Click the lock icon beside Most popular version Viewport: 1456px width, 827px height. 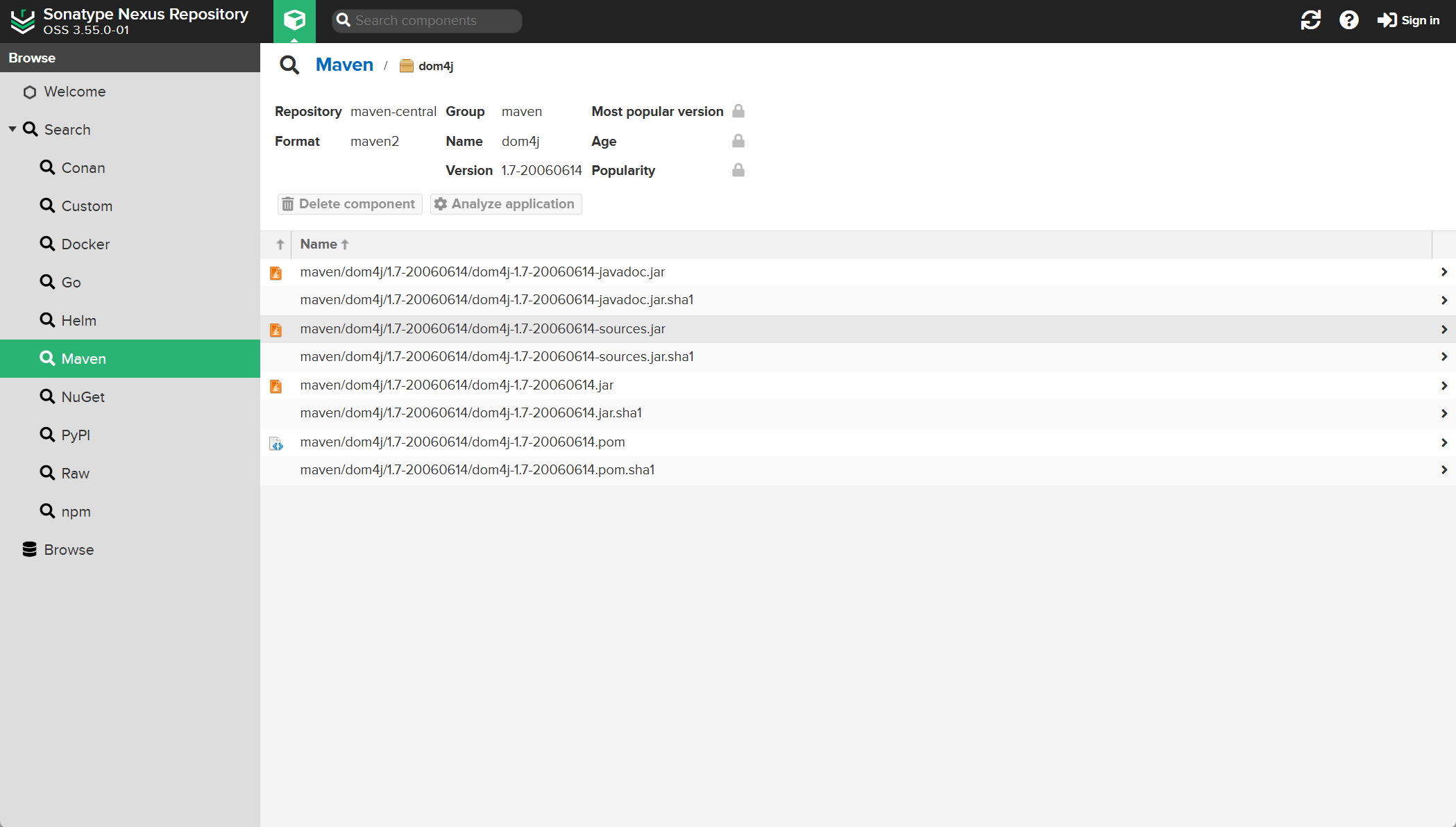coord(738,111)
